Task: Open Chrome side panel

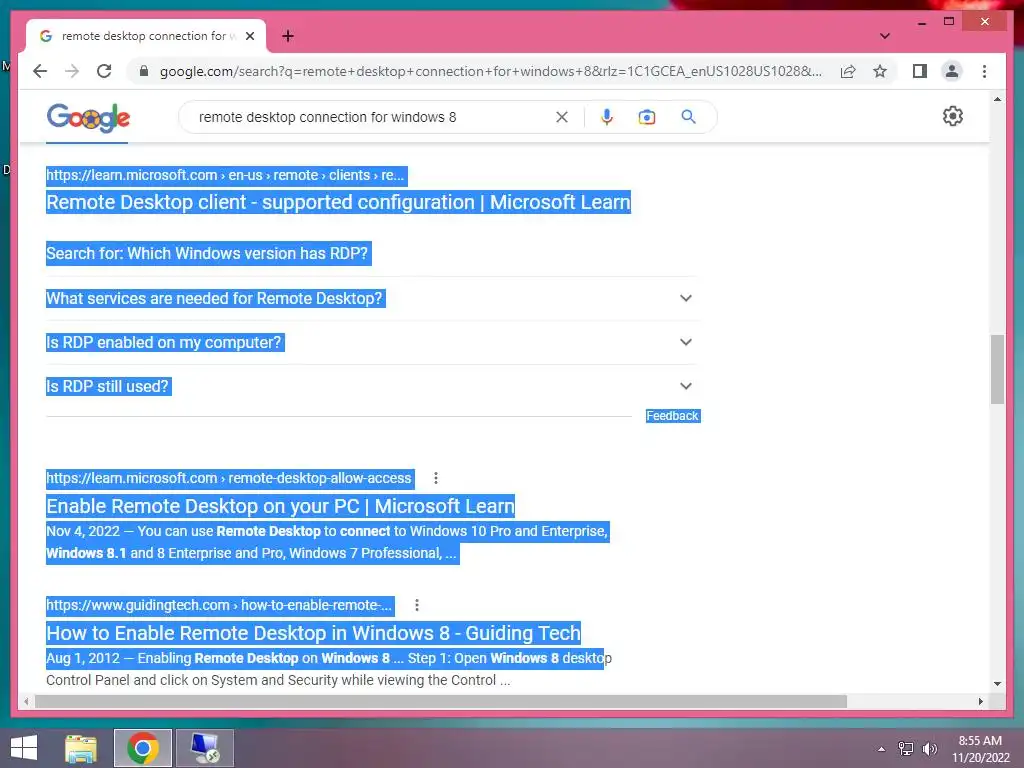Action: click(920, 71)
